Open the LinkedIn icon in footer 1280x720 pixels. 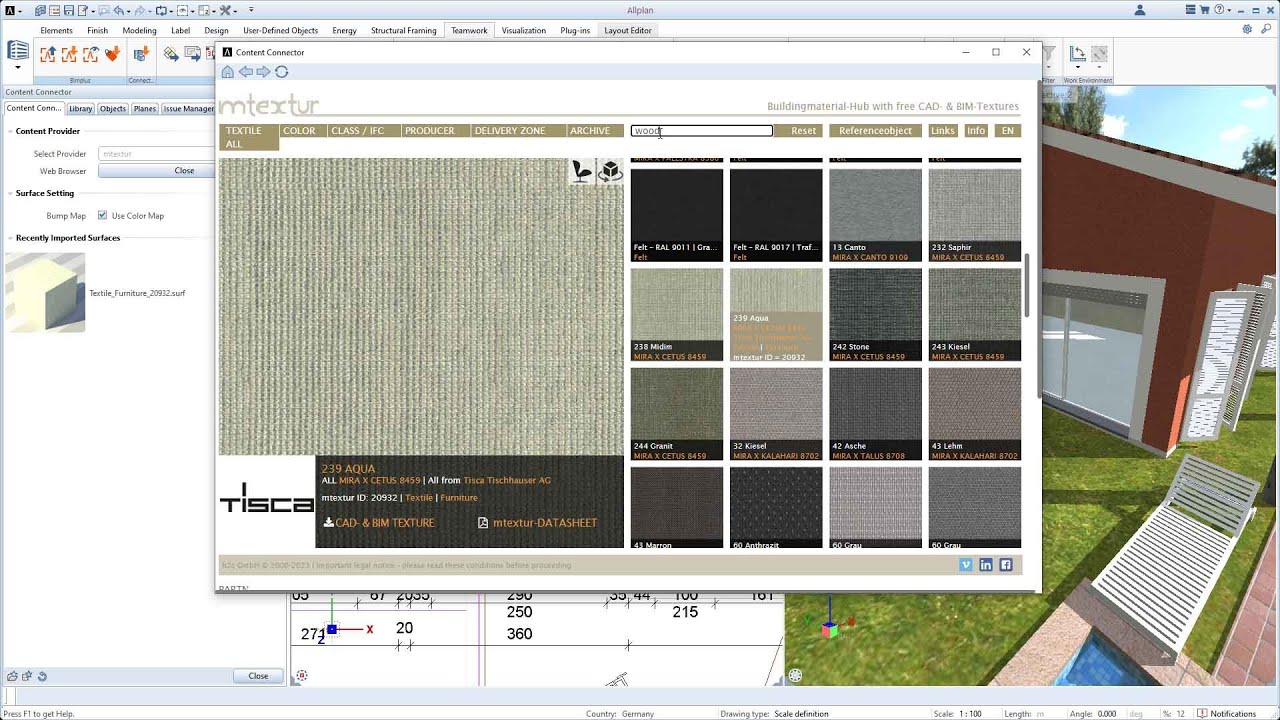tap(986, 565)
